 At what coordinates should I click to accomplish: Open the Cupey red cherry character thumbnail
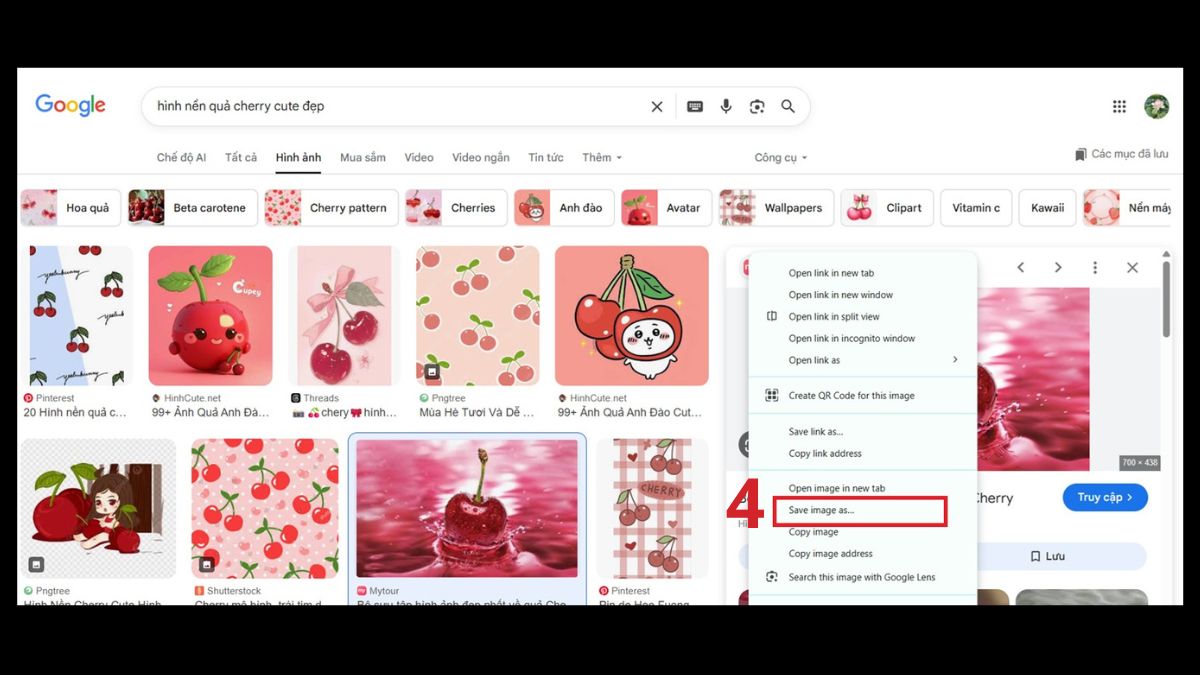tap(210, 316)
